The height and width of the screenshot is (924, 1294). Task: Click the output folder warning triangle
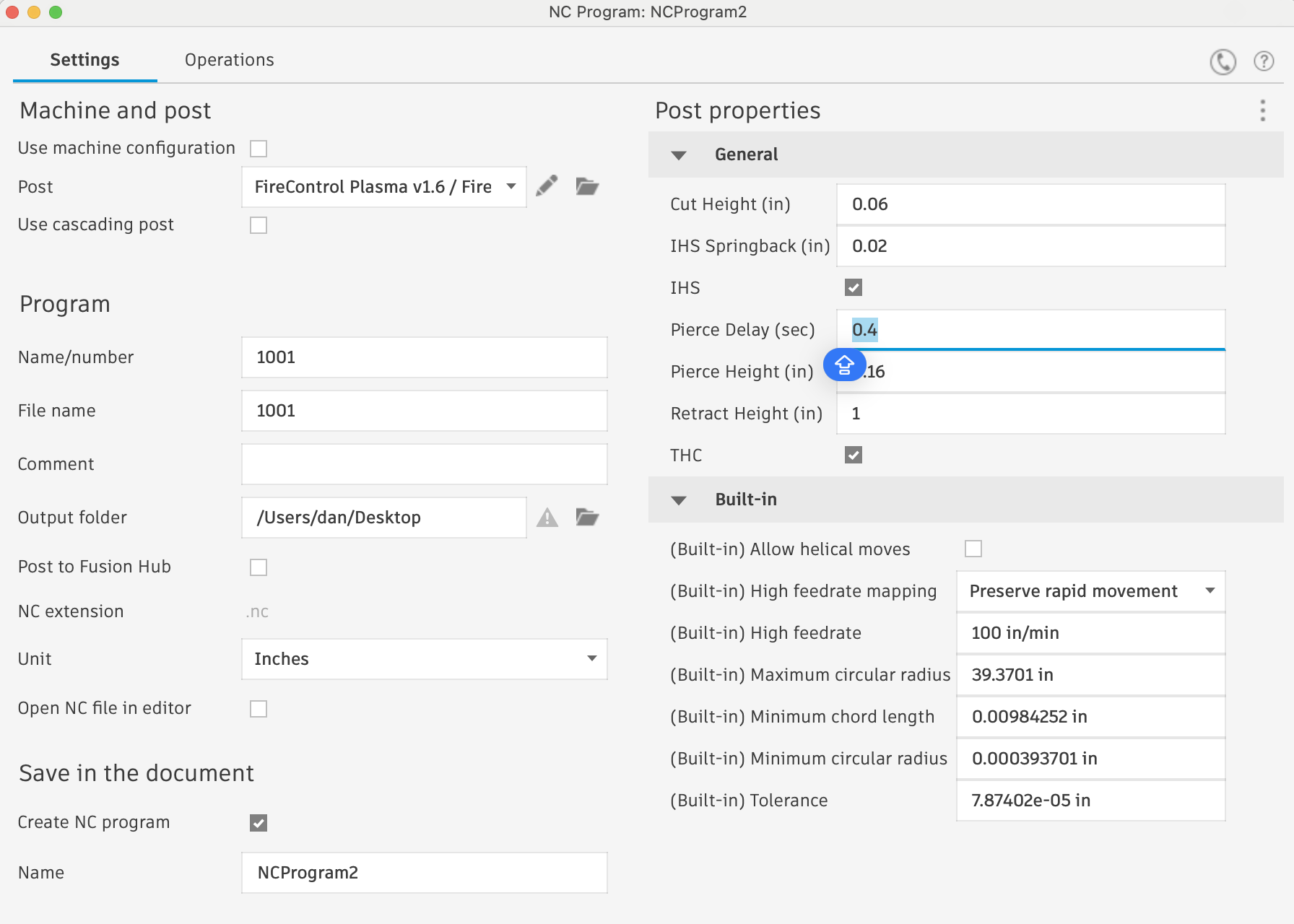[x=547, y=517]
